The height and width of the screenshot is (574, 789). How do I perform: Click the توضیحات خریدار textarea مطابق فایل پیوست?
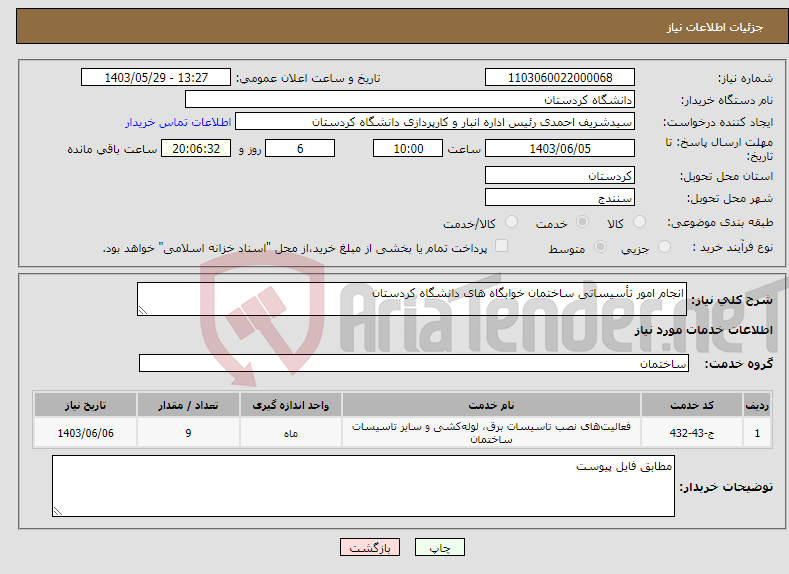[x=363, y=486]
